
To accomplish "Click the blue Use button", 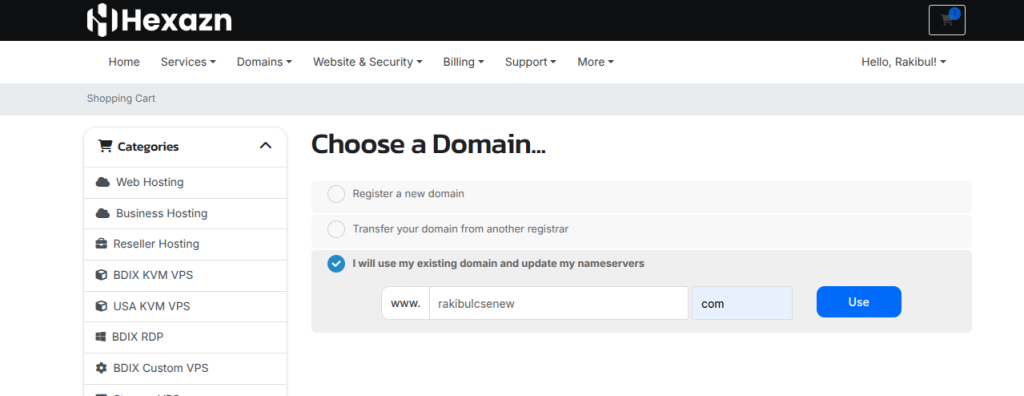I will pos(859,302).
